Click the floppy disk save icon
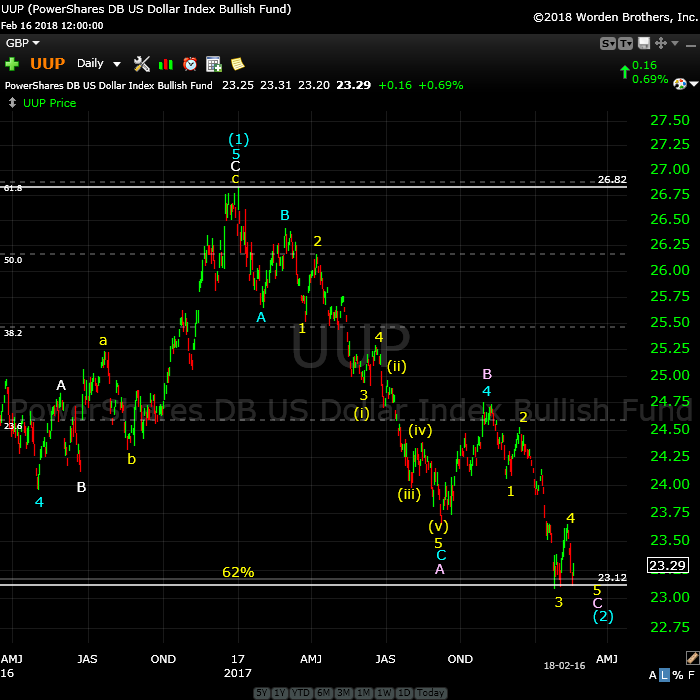Image resolution: width=700 pixels, height=700 pixels. pyautogui.click(x=644, y=43)
